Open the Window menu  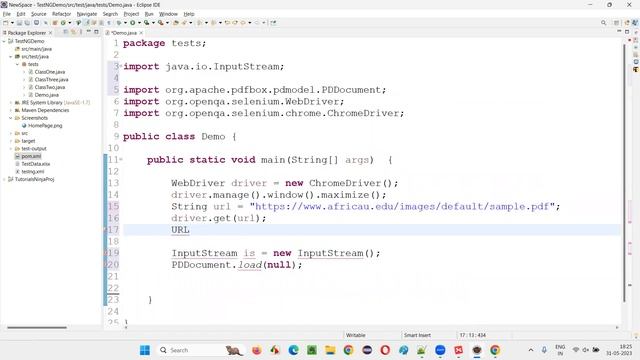pyautogui.click(x=168, y=14)
